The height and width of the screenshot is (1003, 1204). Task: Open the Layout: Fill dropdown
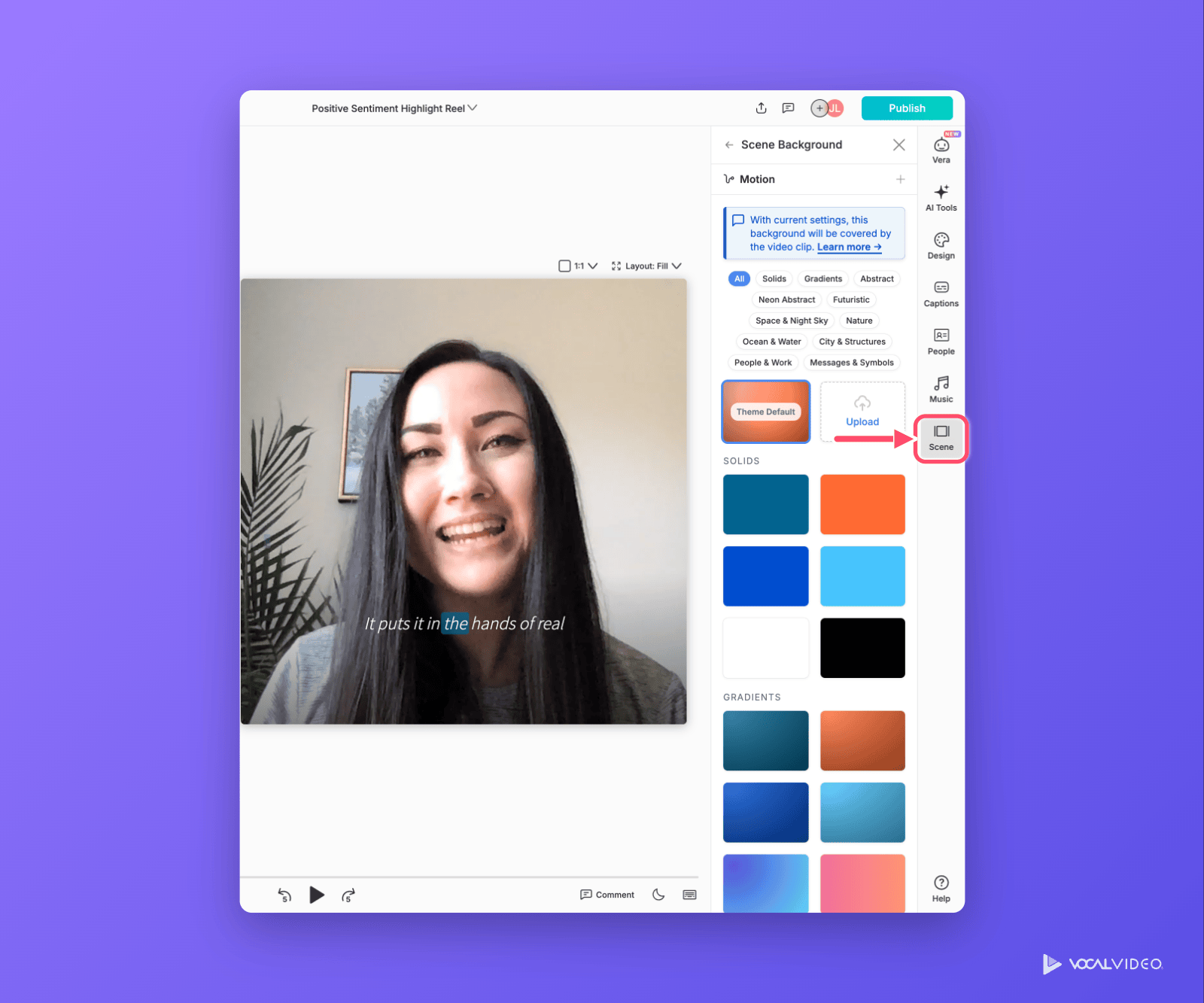[646, 266]
